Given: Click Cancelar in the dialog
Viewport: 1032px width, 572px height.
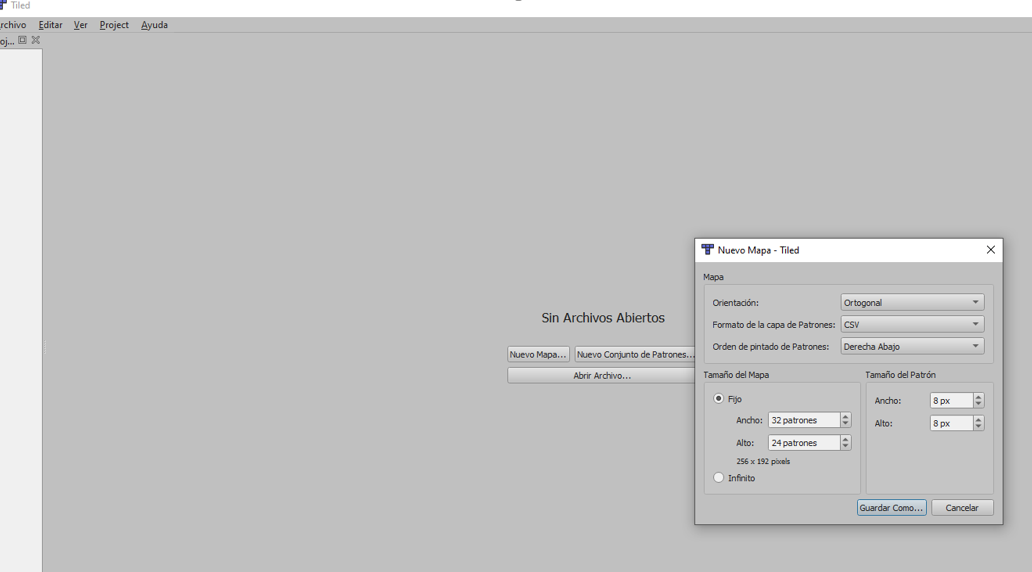Looking at the screenshot, I should click(961, 508).
